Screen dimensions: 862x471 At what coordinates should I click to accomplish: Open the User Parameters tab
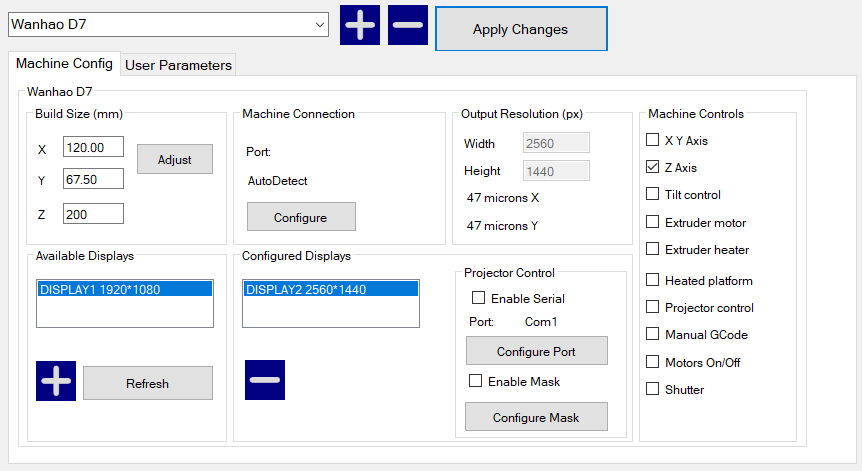point(178,65)
